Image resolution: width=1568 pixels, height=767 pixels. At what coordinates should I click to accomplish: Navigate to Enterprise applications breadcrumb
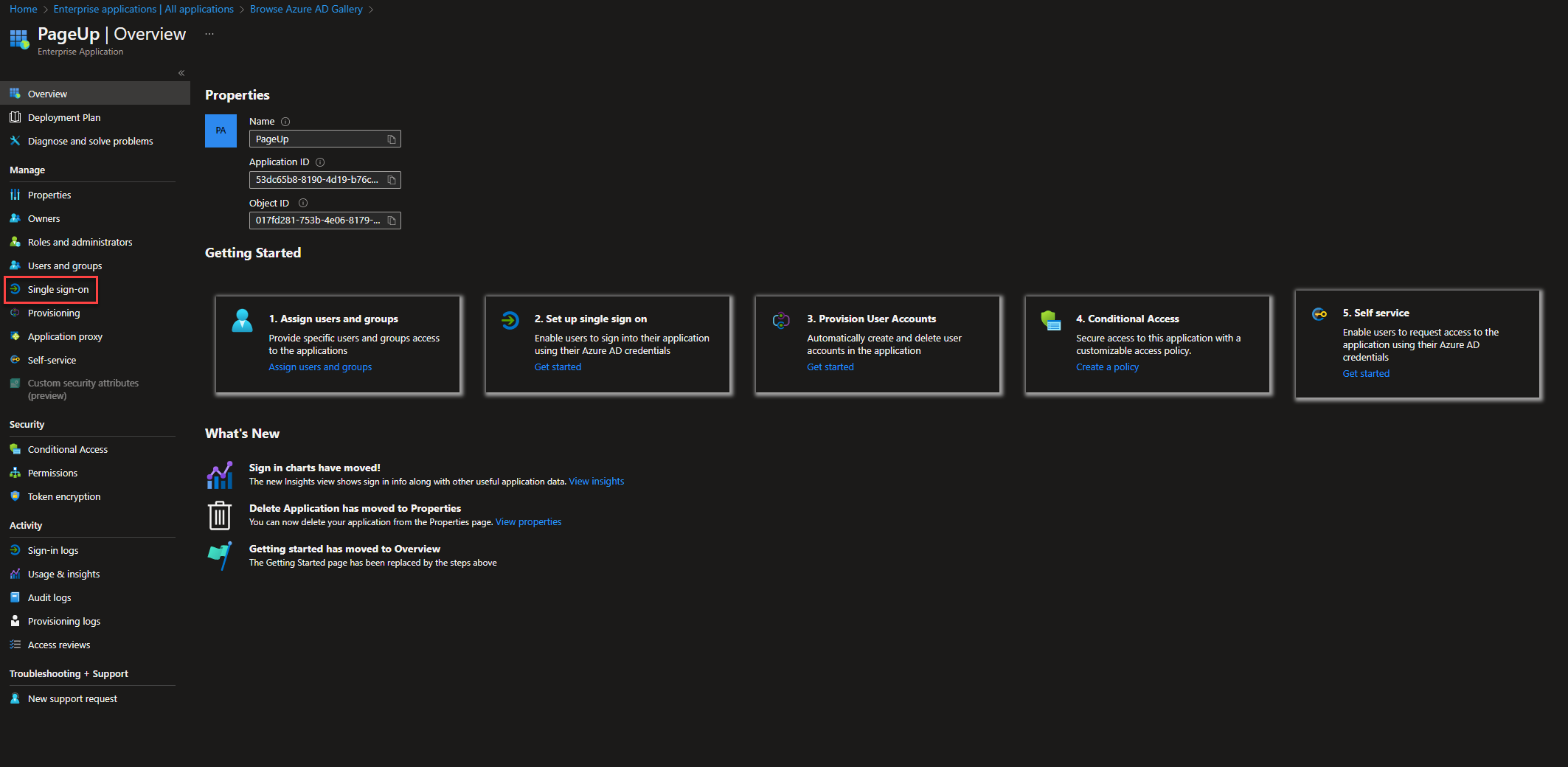tap(143, 9)
